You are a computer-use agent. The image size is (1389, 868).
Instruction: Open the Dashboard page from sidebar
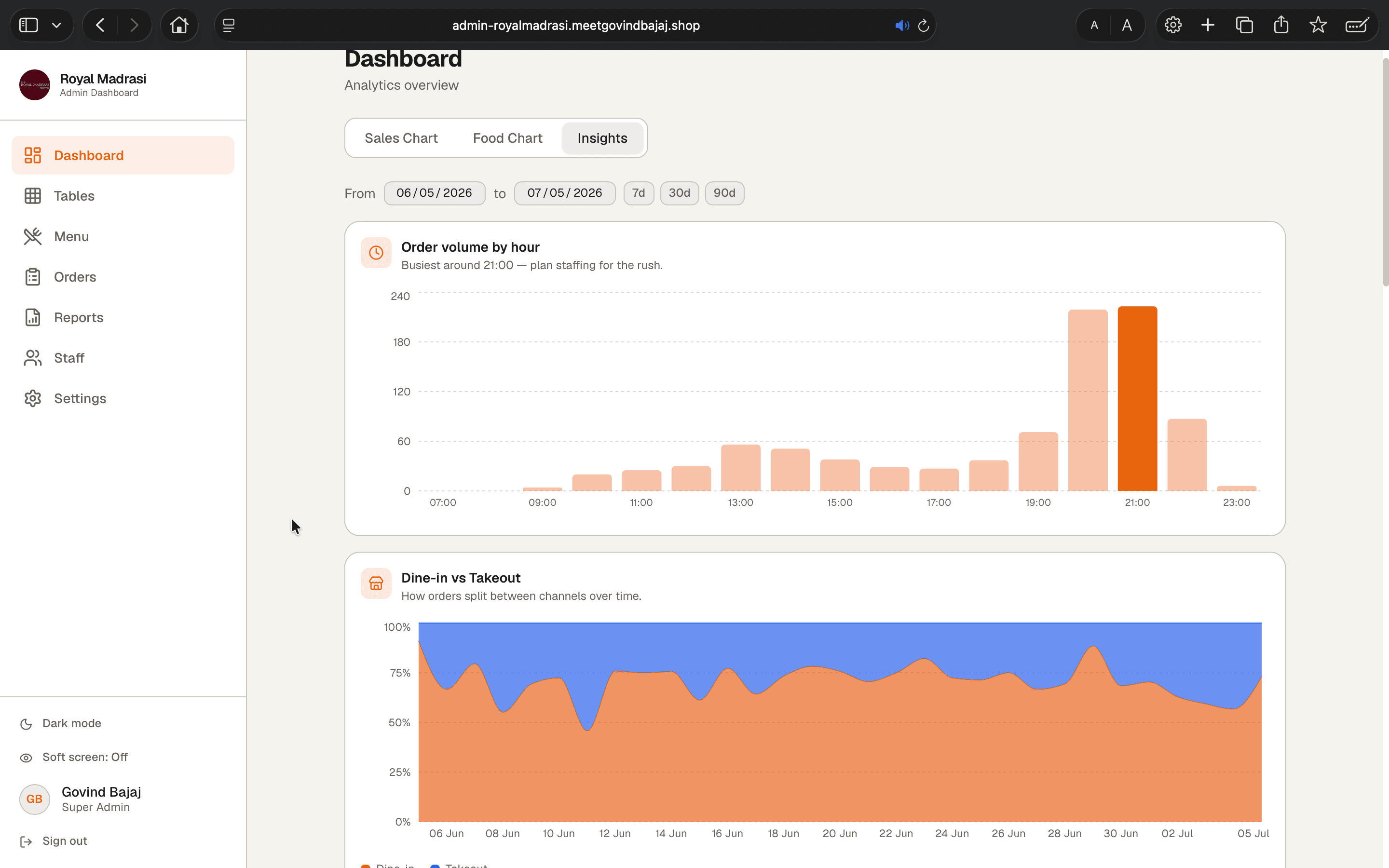pos(123,155)
